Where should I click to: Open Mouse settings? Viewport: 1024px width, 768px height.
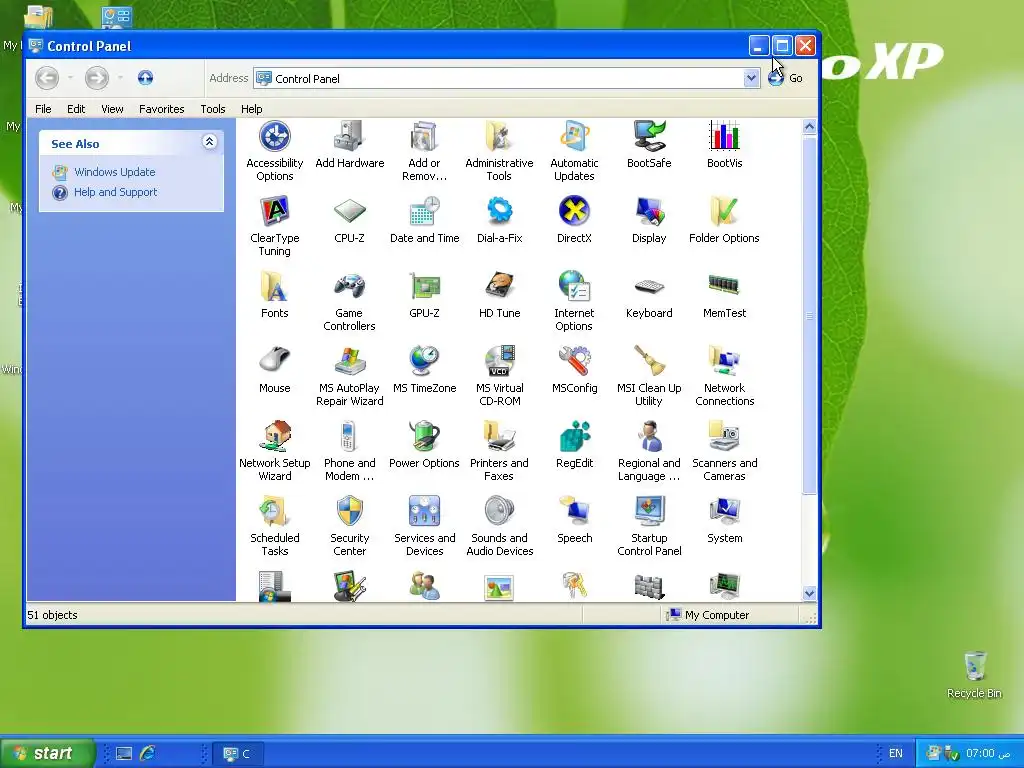pos(274,370)
